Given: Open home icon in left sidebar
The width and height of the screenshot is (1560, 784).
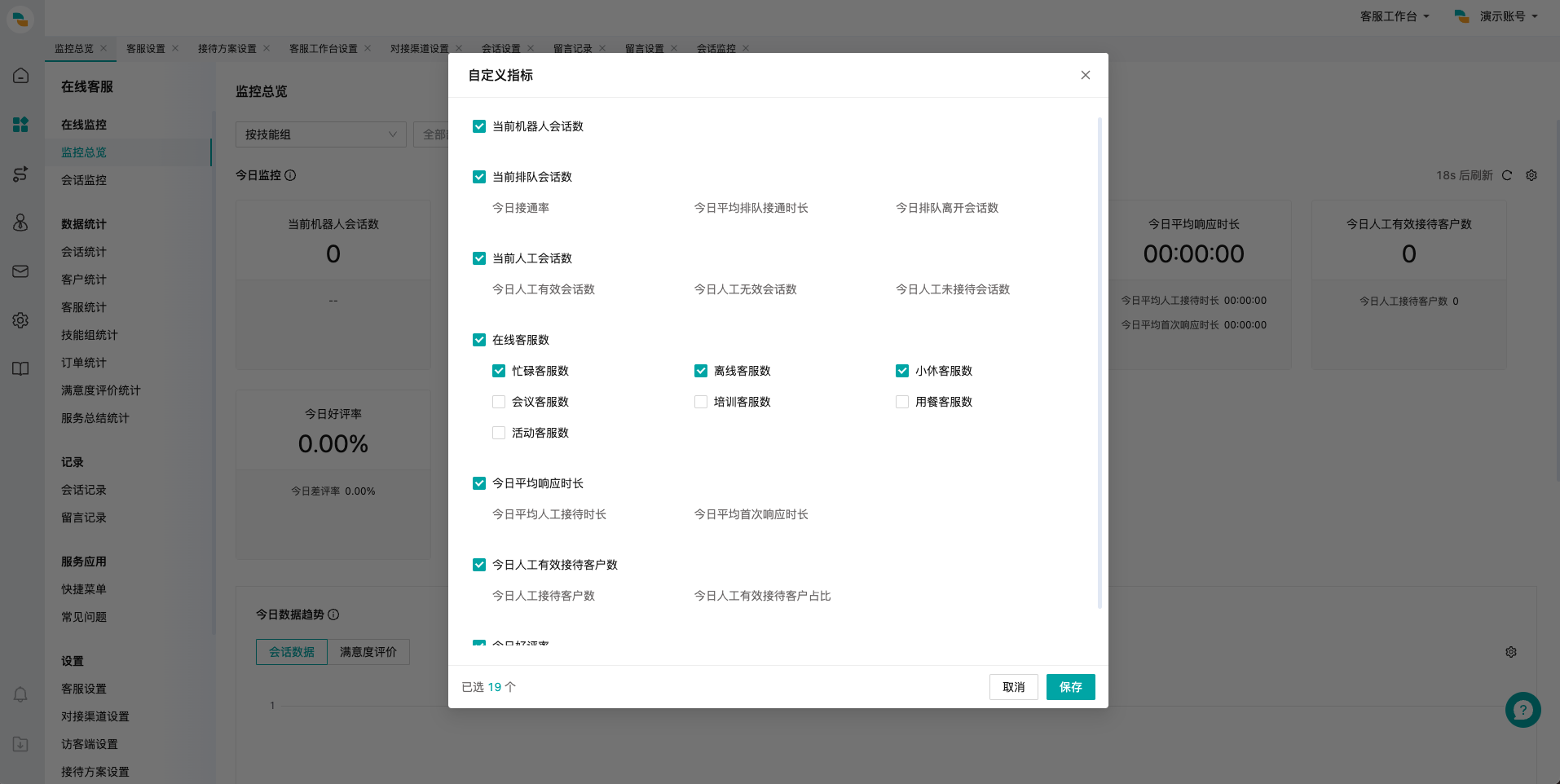Looking at the screenshot, I should (21, 76).
